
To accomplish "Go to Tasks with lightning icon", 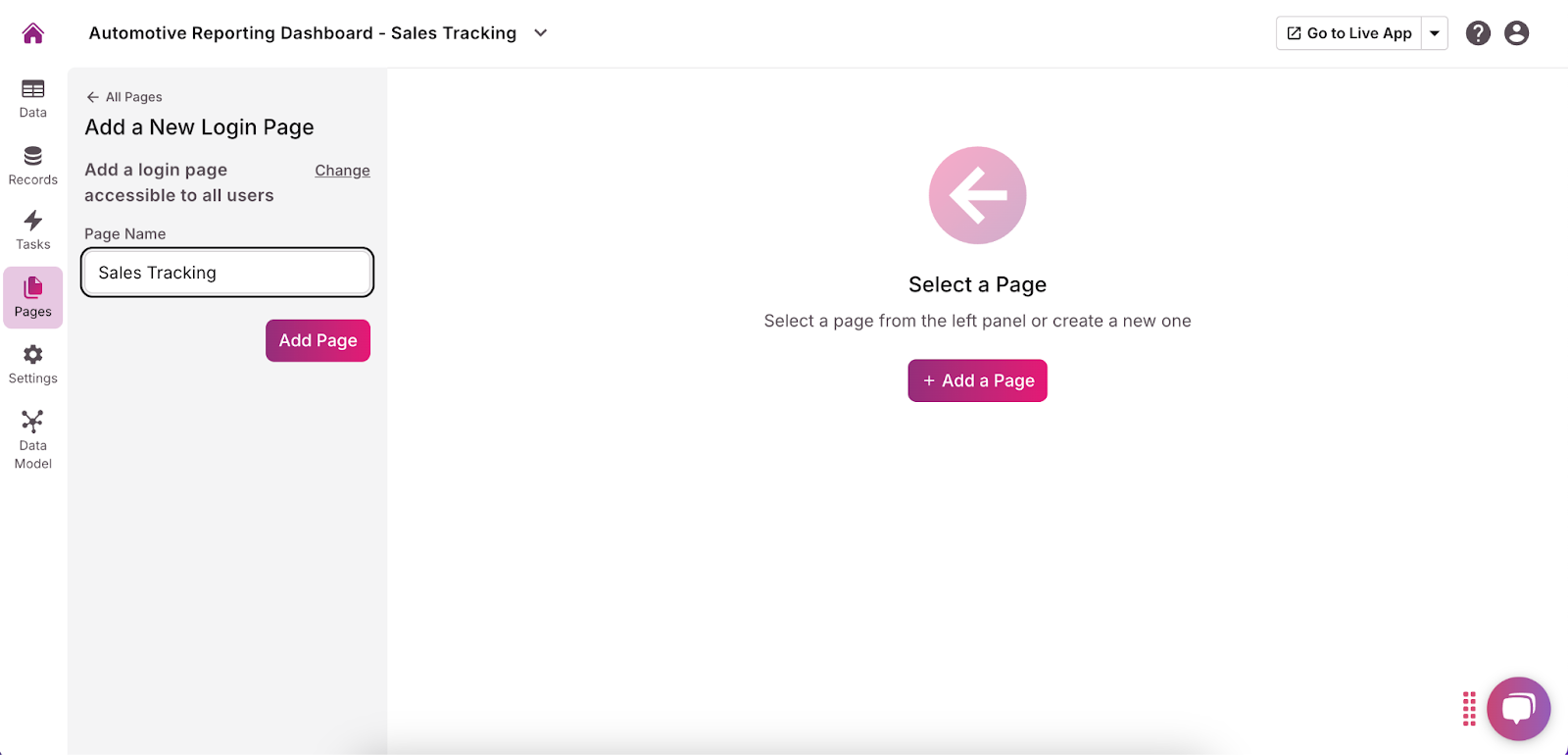I will pyautogui.click(x=32, y=230).
